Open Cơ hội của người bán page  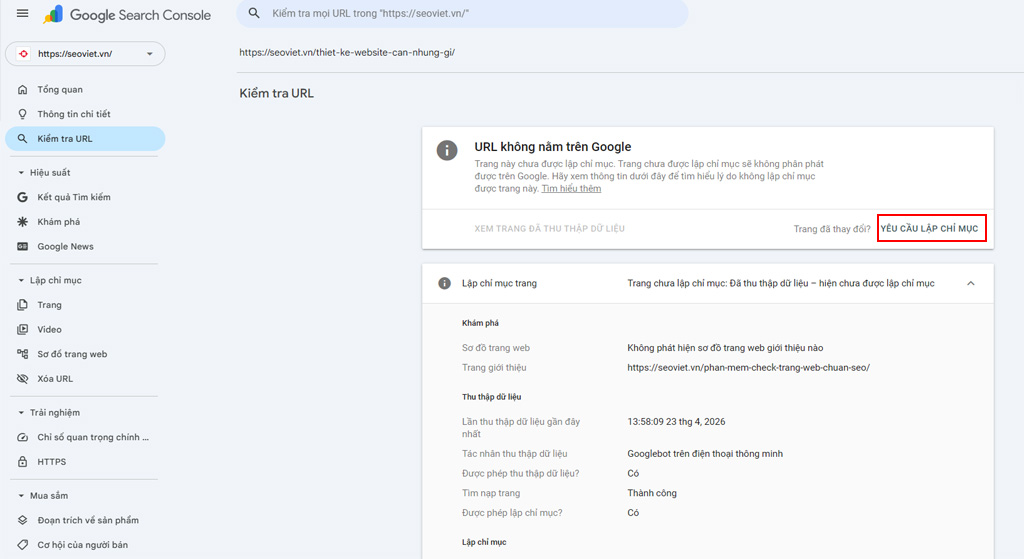click(x=85, y=545)
